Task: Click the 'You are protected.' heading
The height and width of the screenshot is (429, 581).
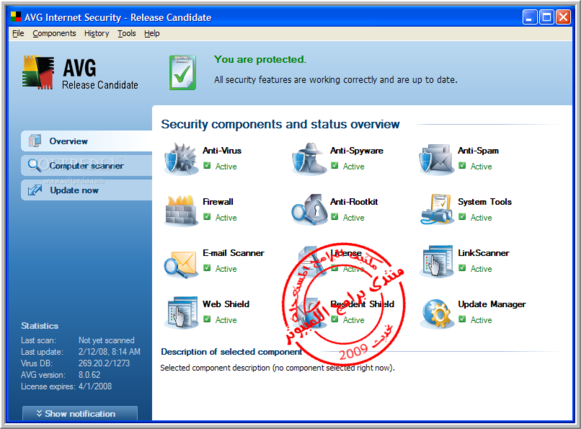Action: pyautogui.click(x=260, y=59)
